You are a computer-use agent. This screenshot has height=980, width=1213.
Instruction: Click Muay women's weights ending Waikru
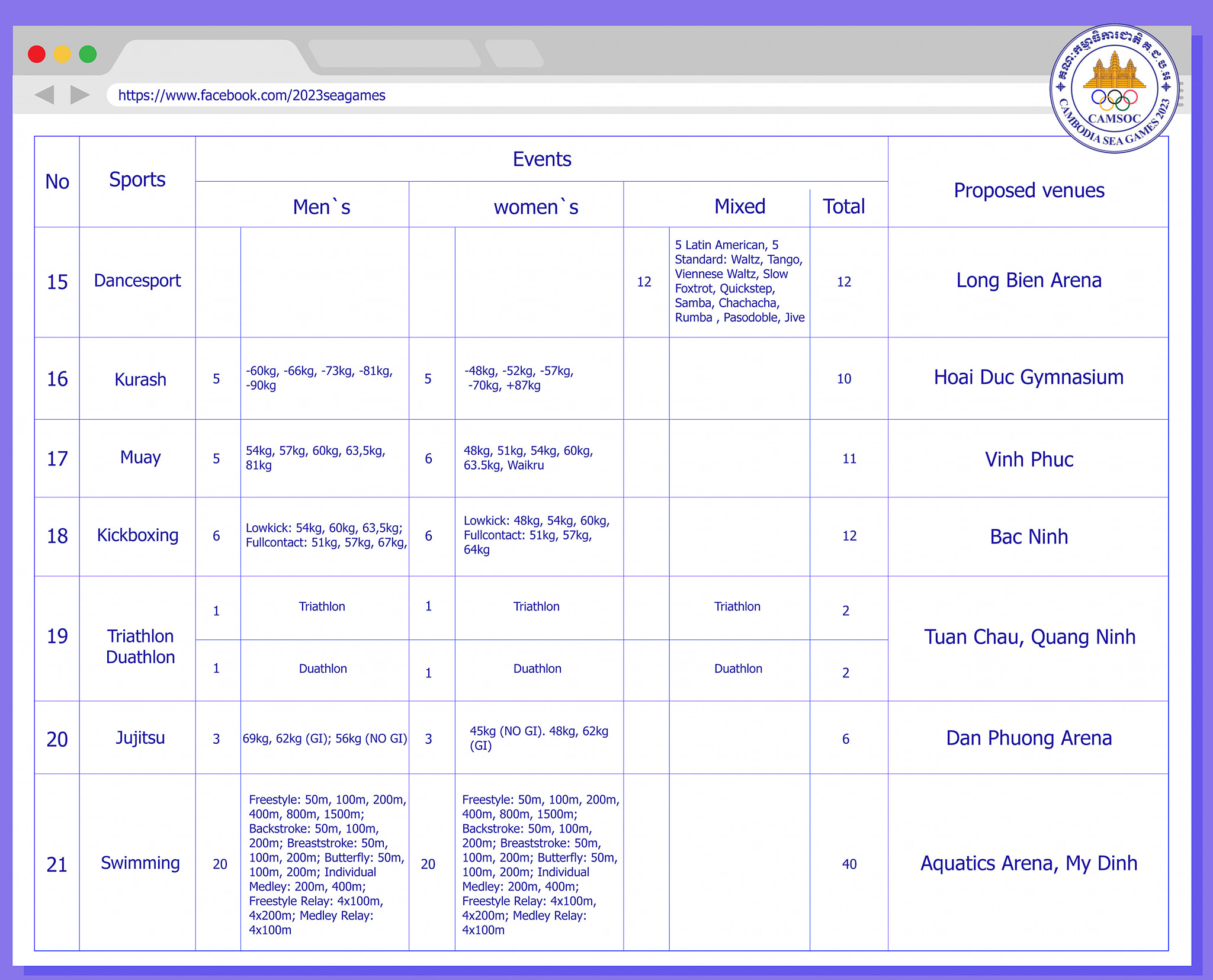pos(528,458)
